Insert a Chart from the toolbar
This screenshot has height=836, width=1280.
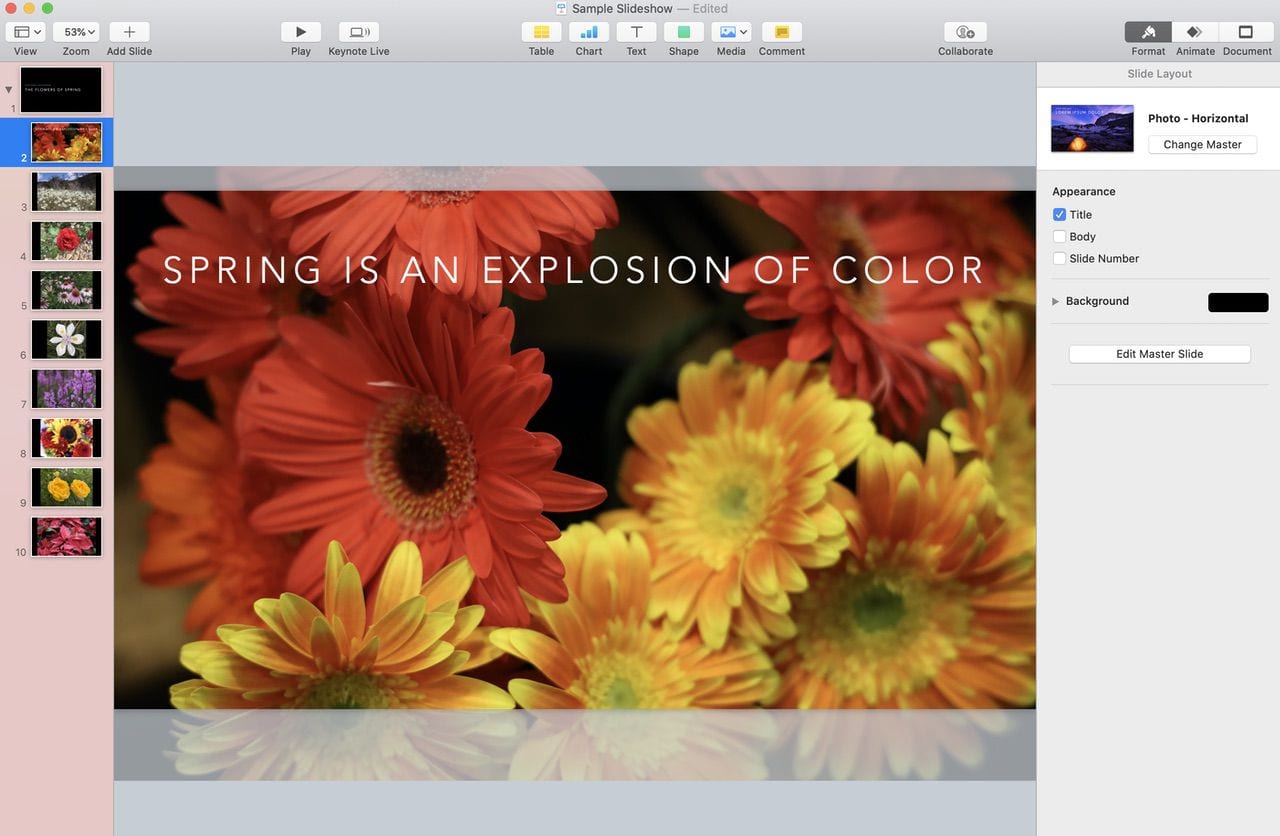(x=589, y=32)
